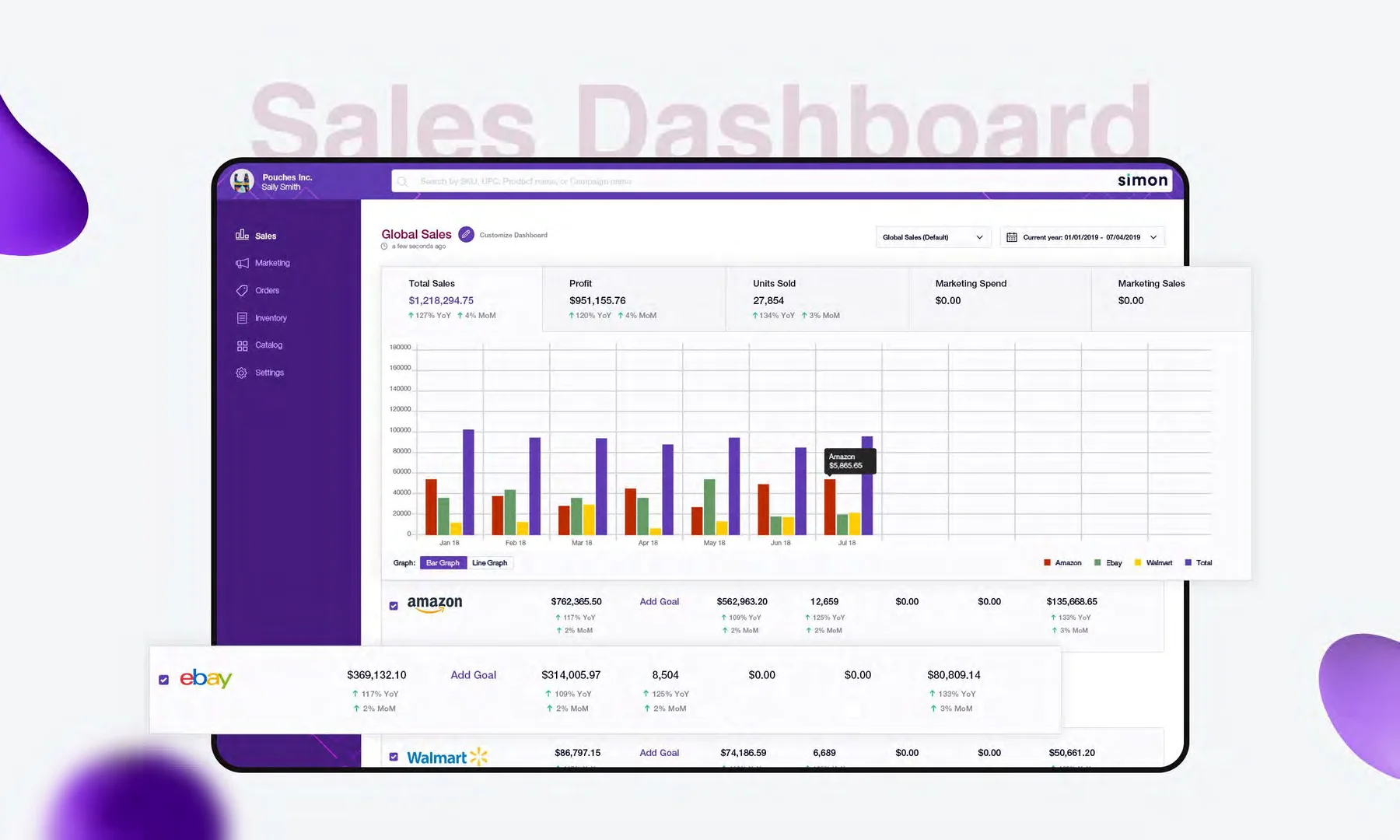Click the Walmart yellow legend swatch
Screen dimensions: 1400x840
[x=1138, y=562]
